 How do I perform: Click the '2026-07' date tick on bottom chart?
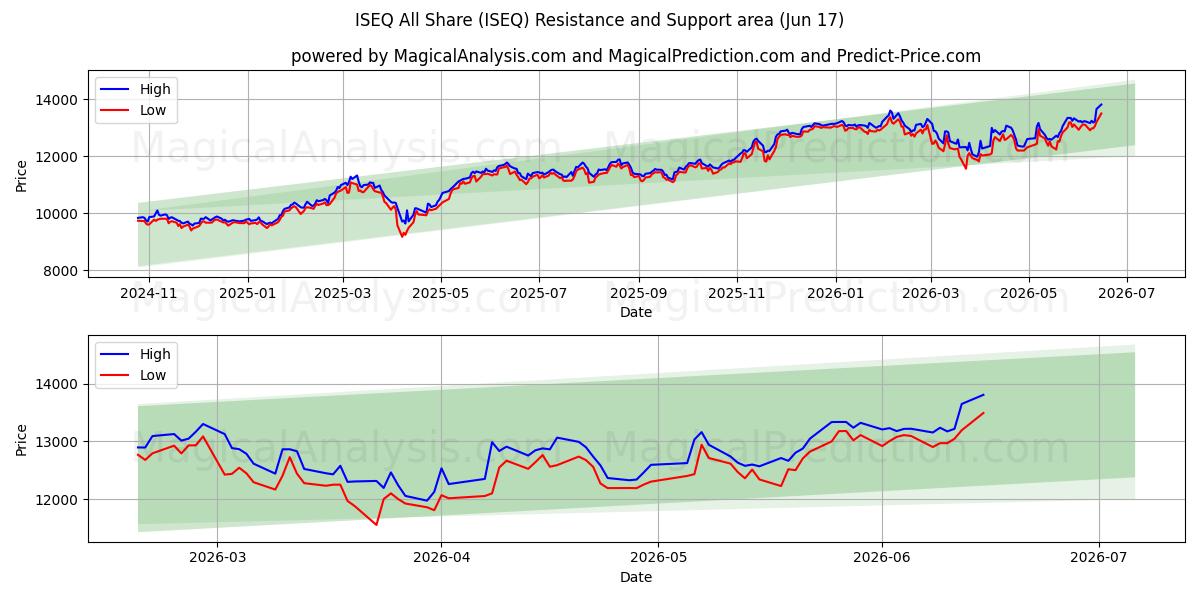coord(1099,557)
